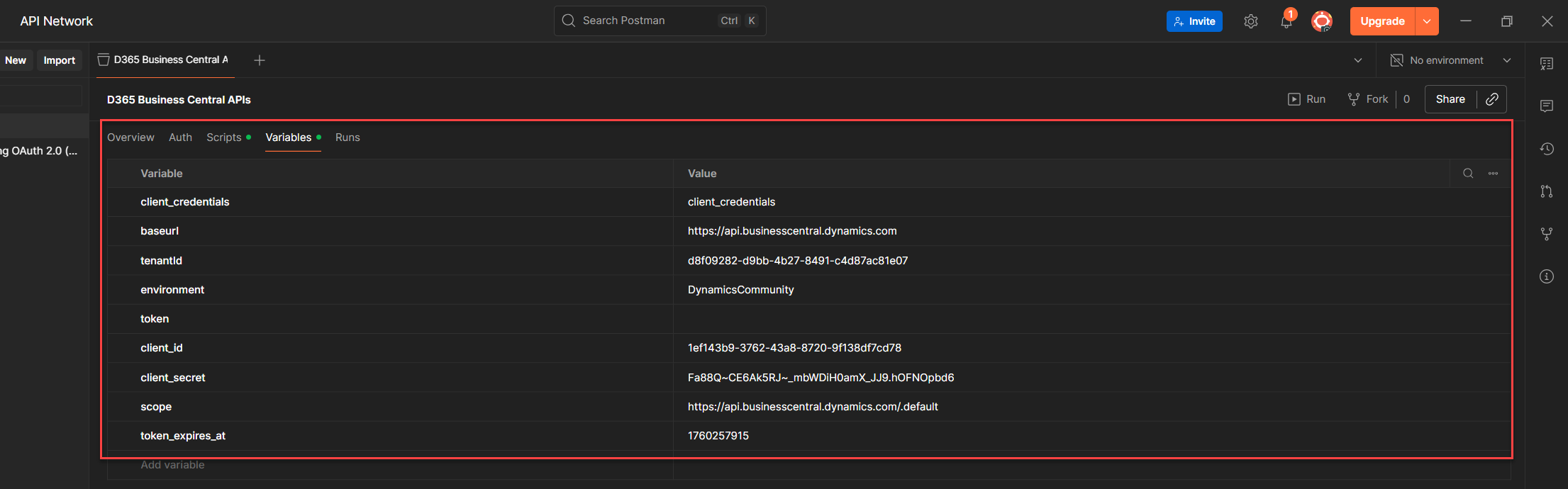Fork the collection
This screenshot has width=1568, height=489.
click(x=1368, y=99)
